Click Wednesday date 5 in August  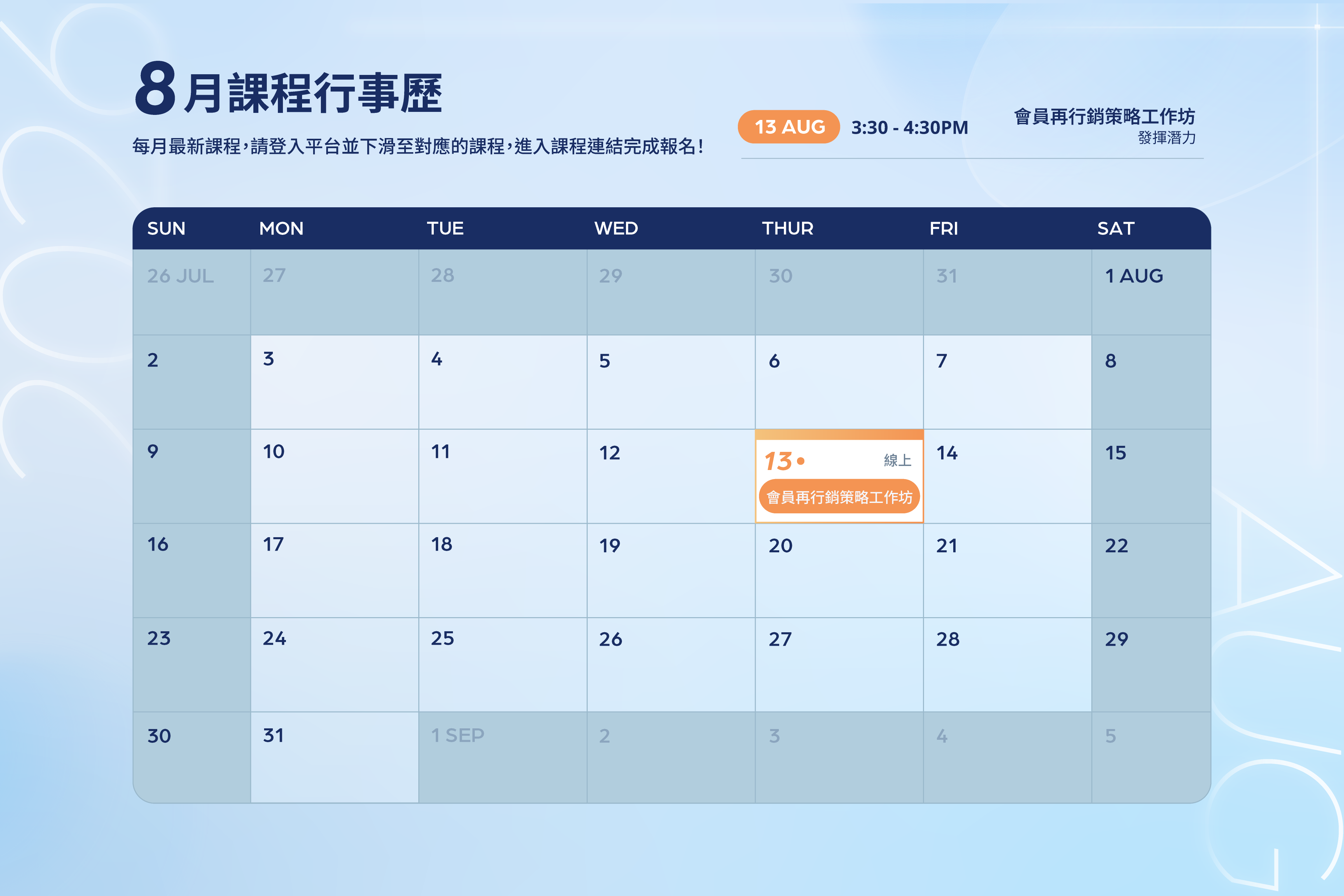[x=604, y=360]
